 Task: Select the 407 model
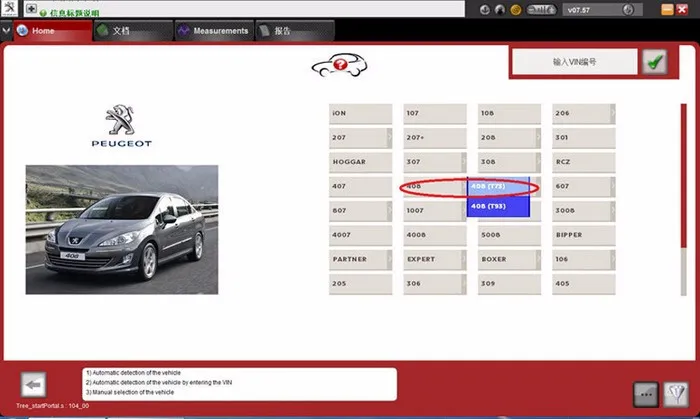(x=360, y=187)
